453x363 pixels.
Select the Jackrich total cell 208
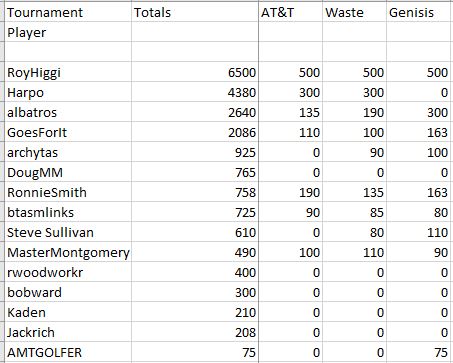coord(195,332)
